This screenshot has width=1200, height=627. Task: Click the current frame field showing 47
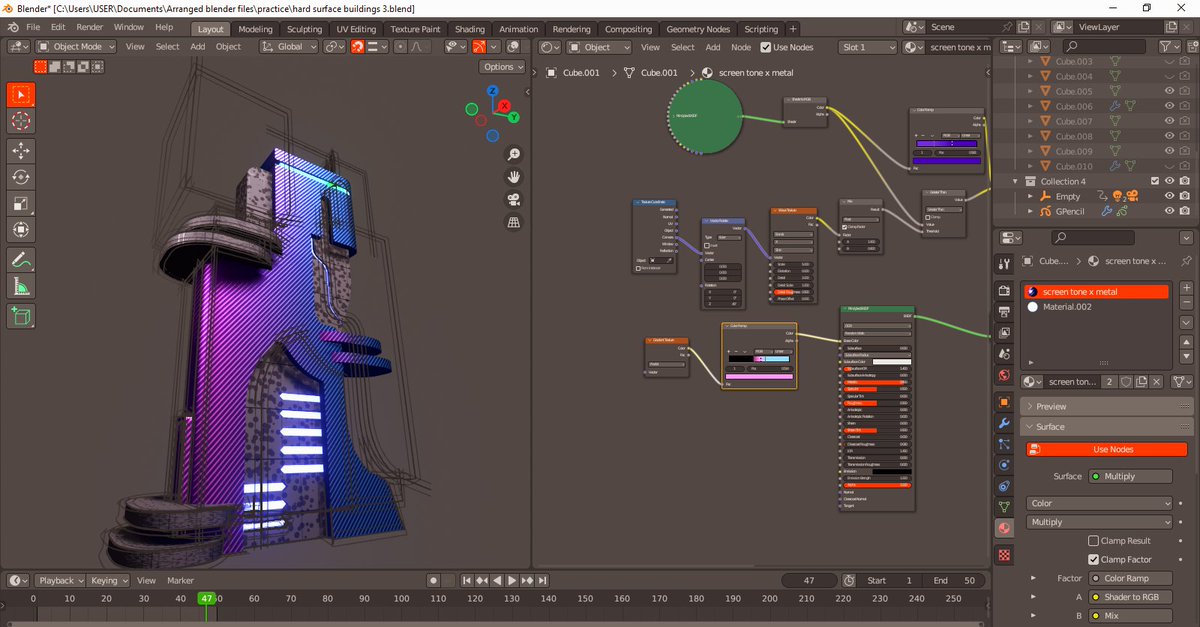point(810,580)
